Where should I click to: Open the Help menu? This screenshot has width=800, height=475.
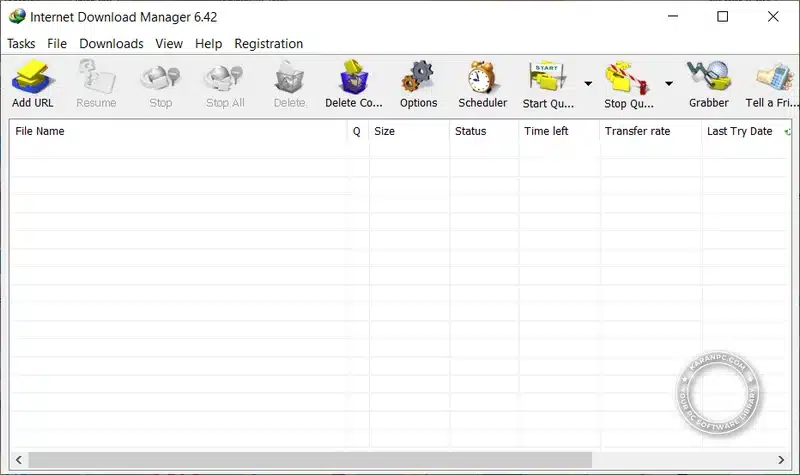click(x=208, y=44)
